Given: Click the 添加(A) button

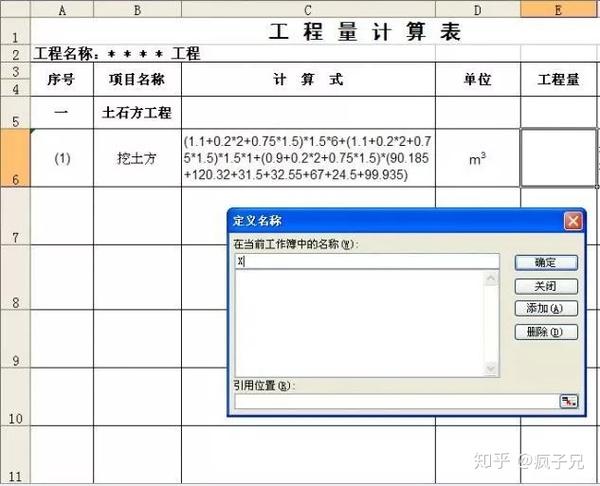Looking at the screenshot, I should 546,308.
